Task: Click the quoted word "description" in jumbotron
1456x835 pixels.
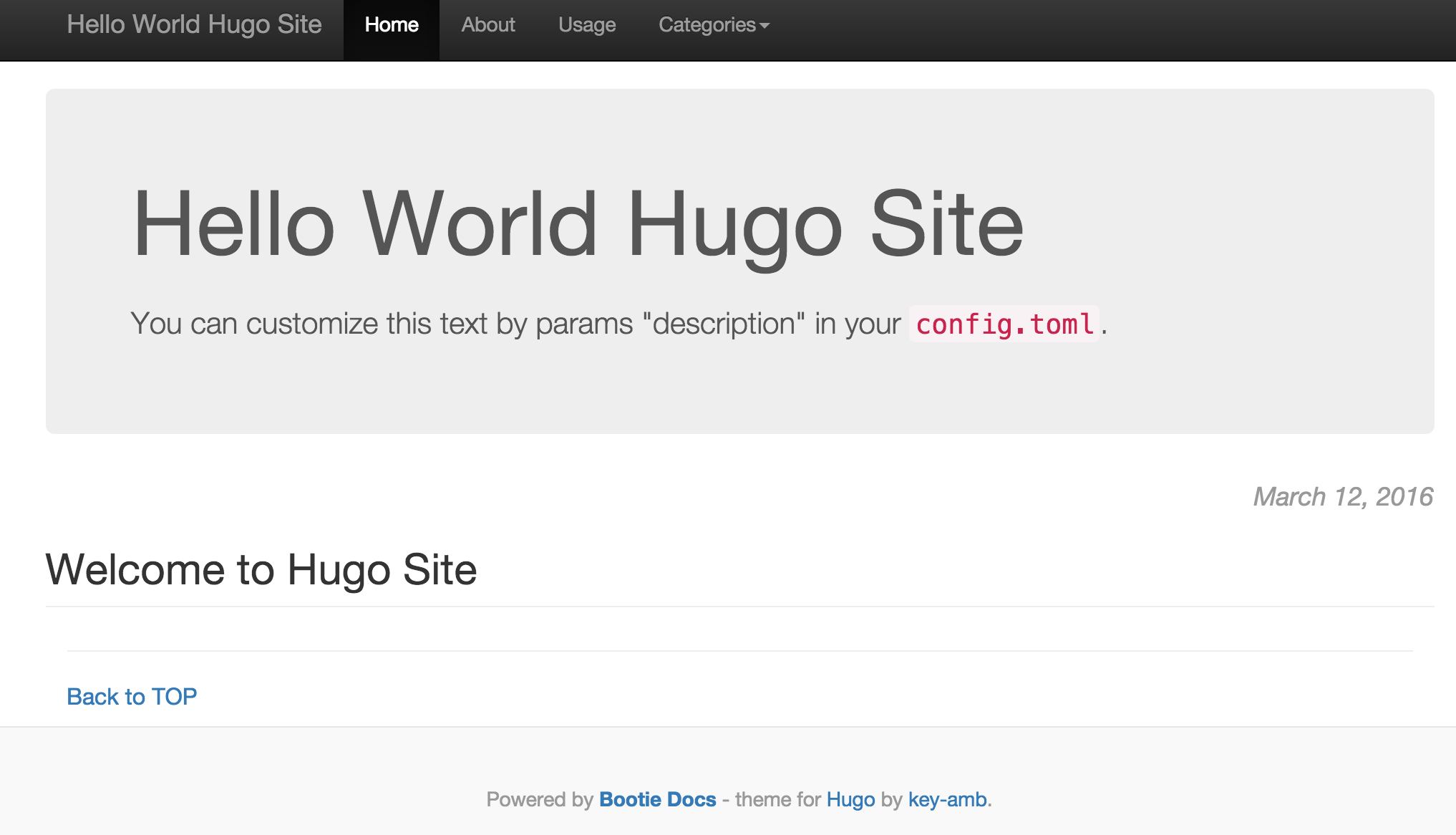Action: coord(724,324)
